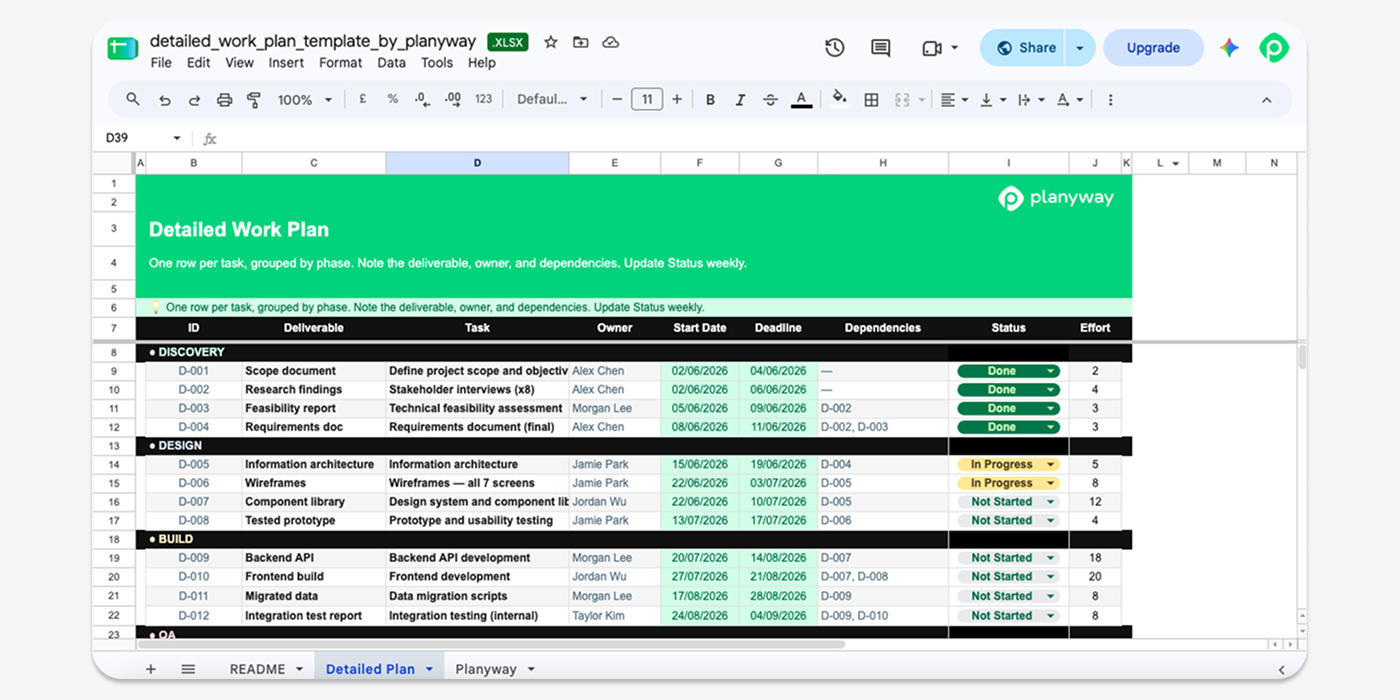The width and height of the screenshot is (1400, 700).
Task: Open the font family Default dropdown
Action: coord(553,99)
